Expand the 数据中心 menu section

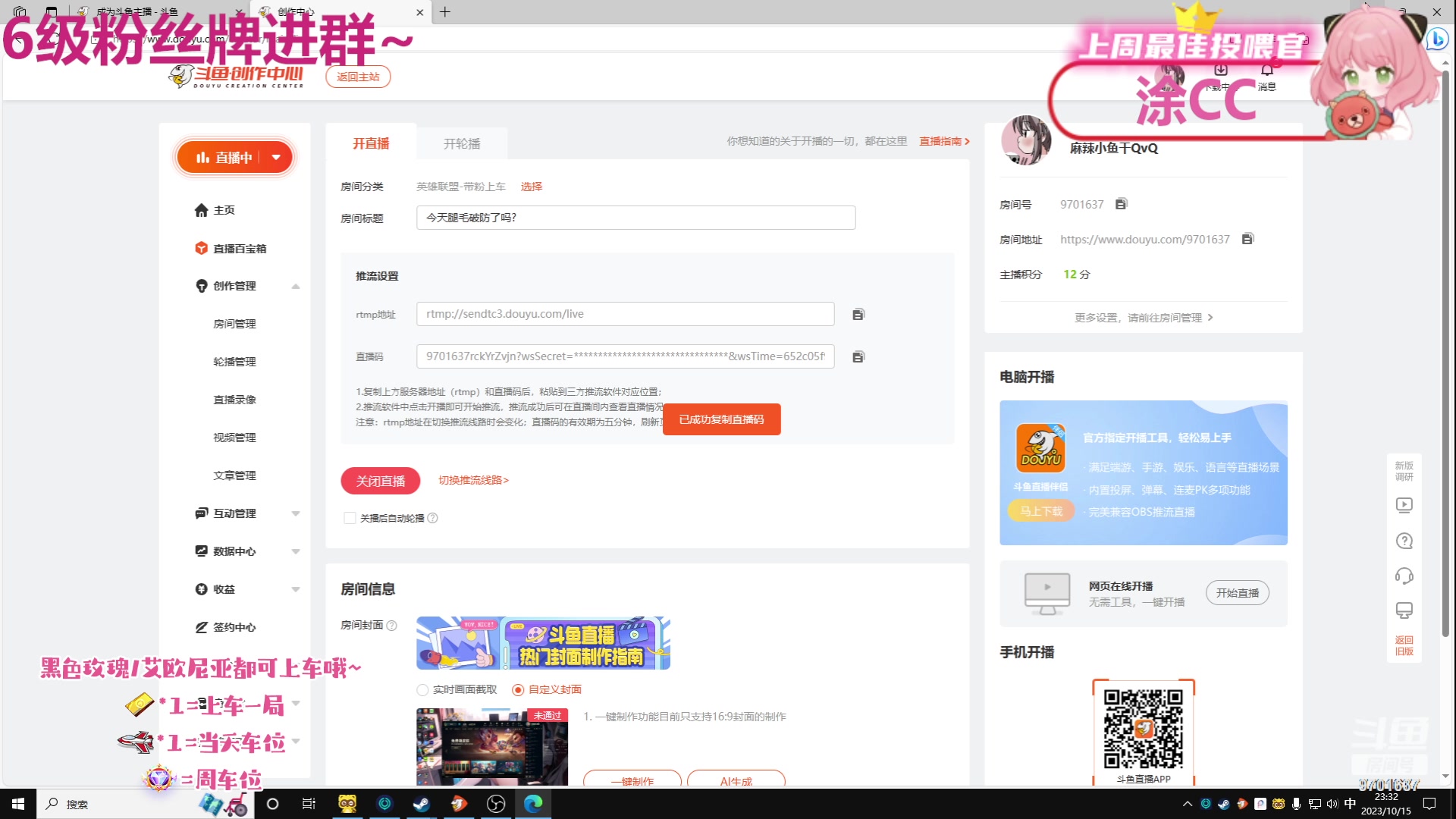click(x=296, y=551)
